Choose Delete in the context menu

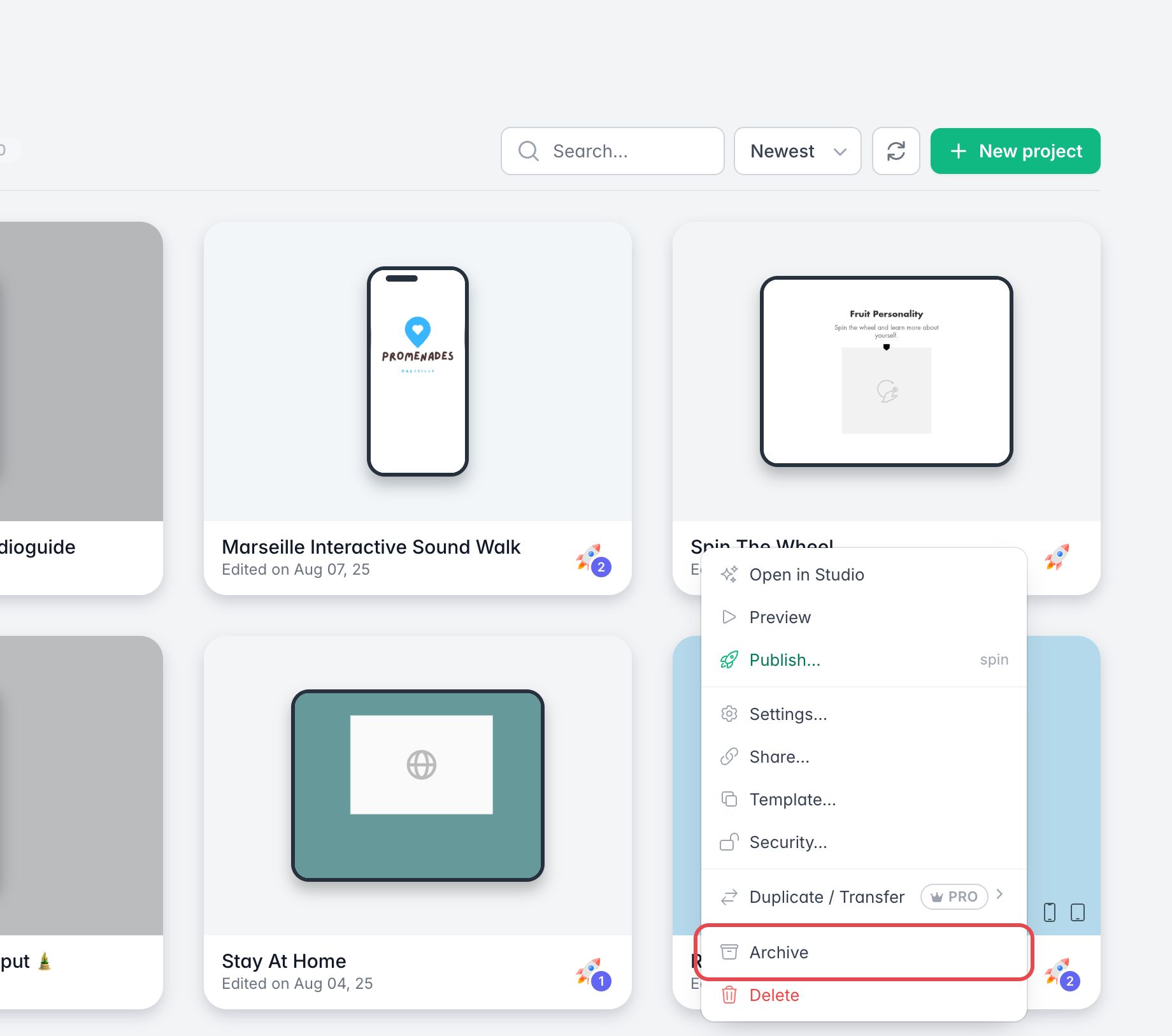(864, 995)
